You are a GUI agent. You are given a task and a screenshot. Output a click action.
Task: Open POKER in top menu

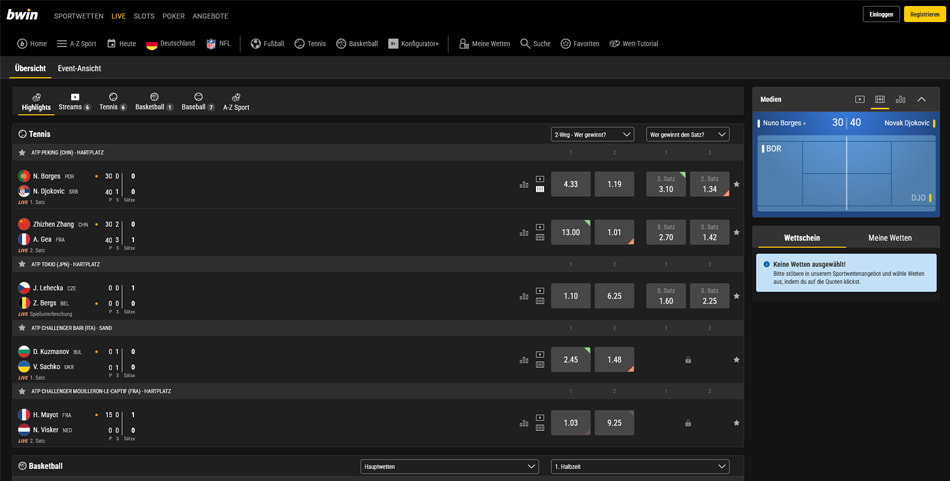pos(173,16)
